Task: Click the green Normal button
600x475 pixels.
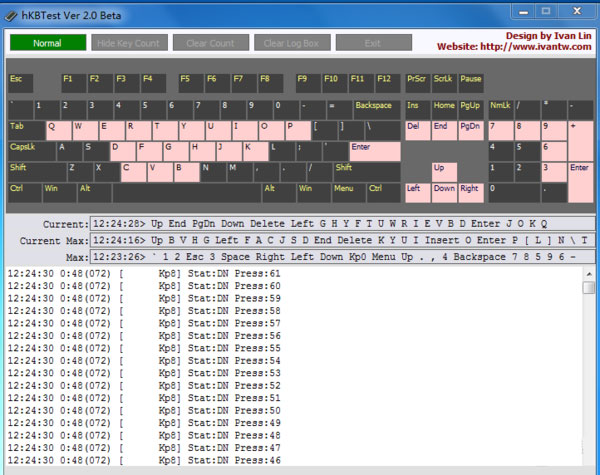Action: (x=48, y=43)
